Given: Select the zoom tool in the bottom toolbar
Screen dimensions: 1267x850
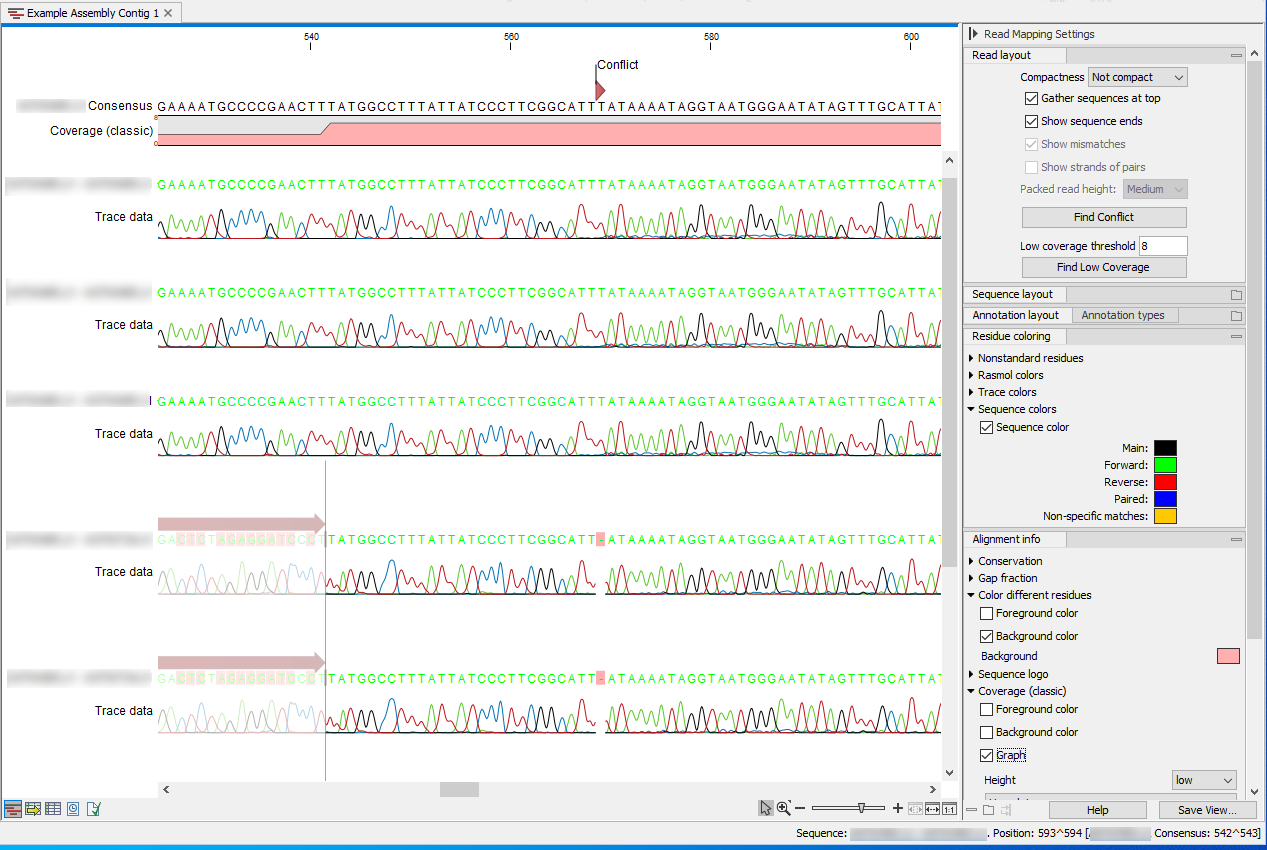Looking at the screenshot, I should tap(783, 808).
